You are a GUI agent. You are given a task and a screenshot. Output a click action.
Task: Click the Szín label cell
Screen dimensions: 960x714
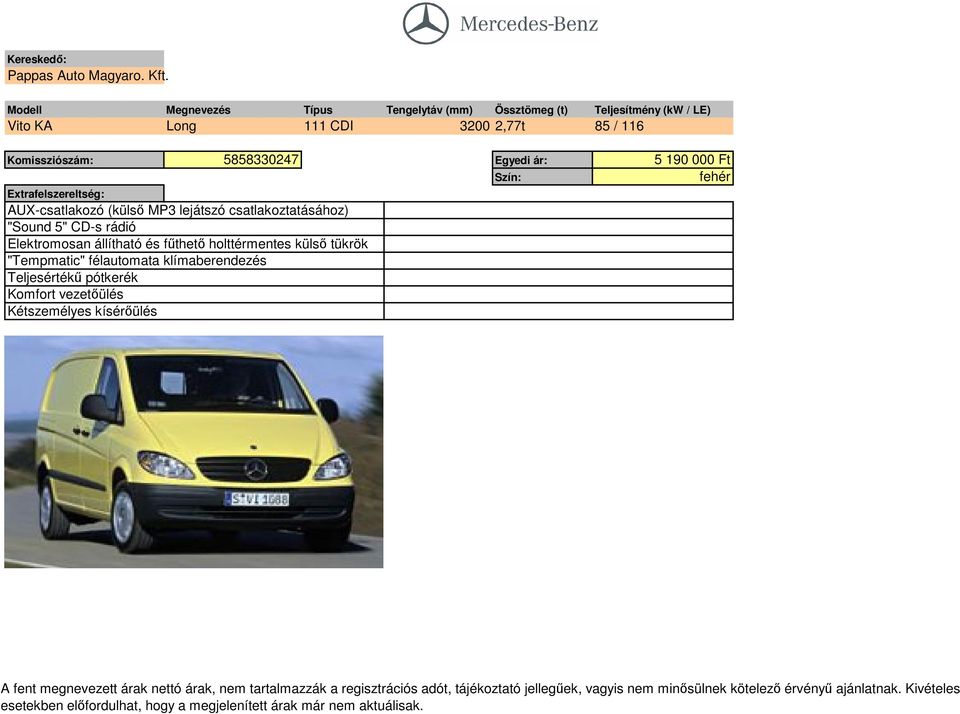click(x=542, y=177)
